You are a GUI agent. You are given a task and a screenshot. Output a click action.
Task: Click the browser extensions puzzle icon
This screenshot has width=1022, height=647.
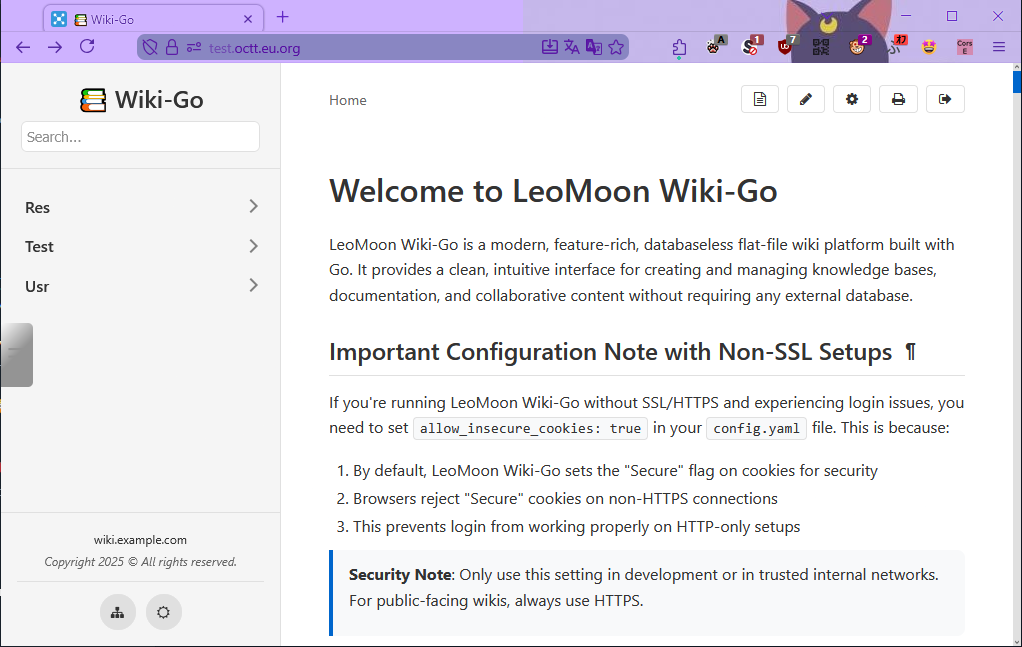pyautogui.click(x=680, y=47)
